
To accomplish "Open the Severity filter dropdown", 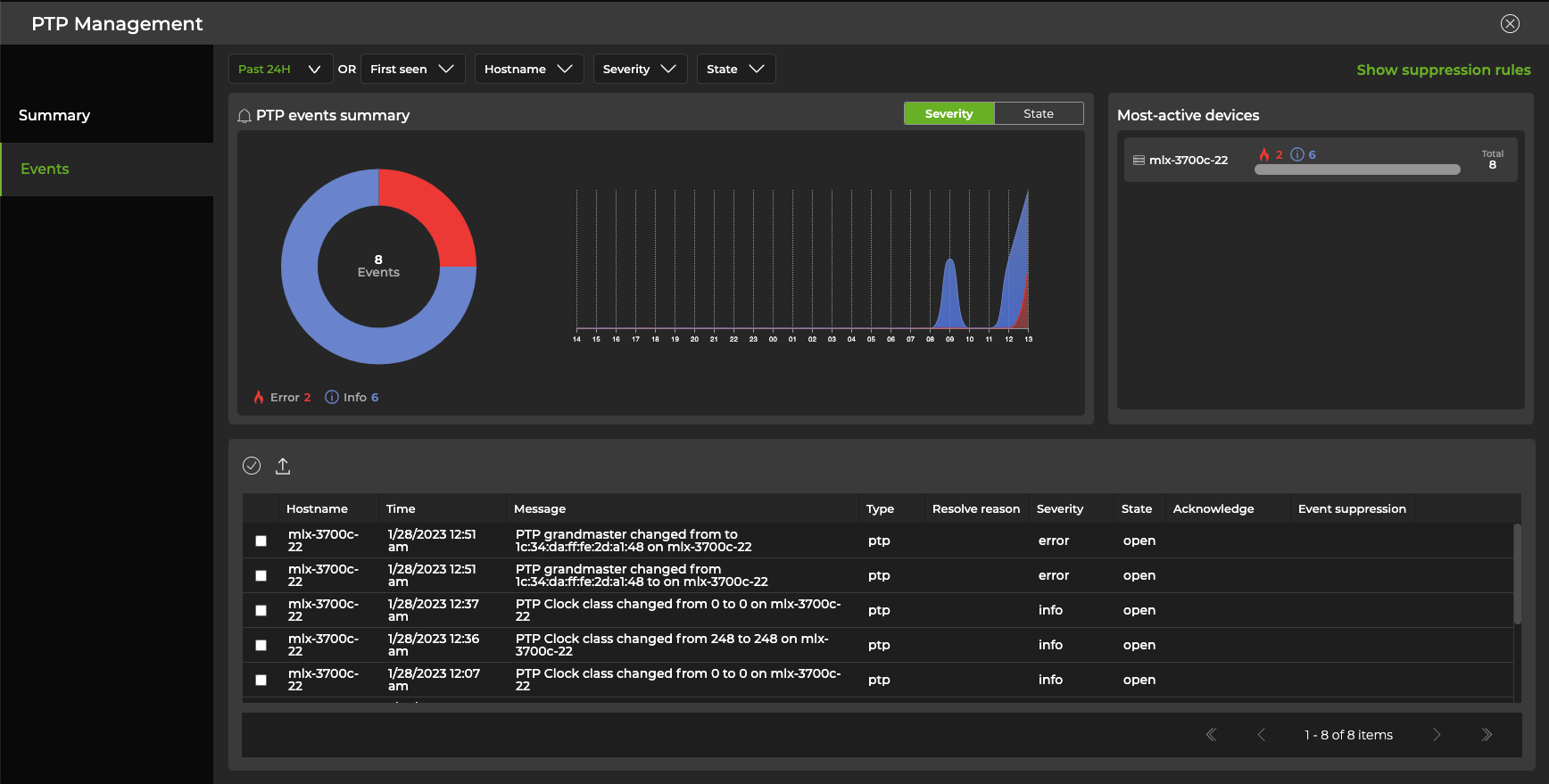I will point(639,70).
